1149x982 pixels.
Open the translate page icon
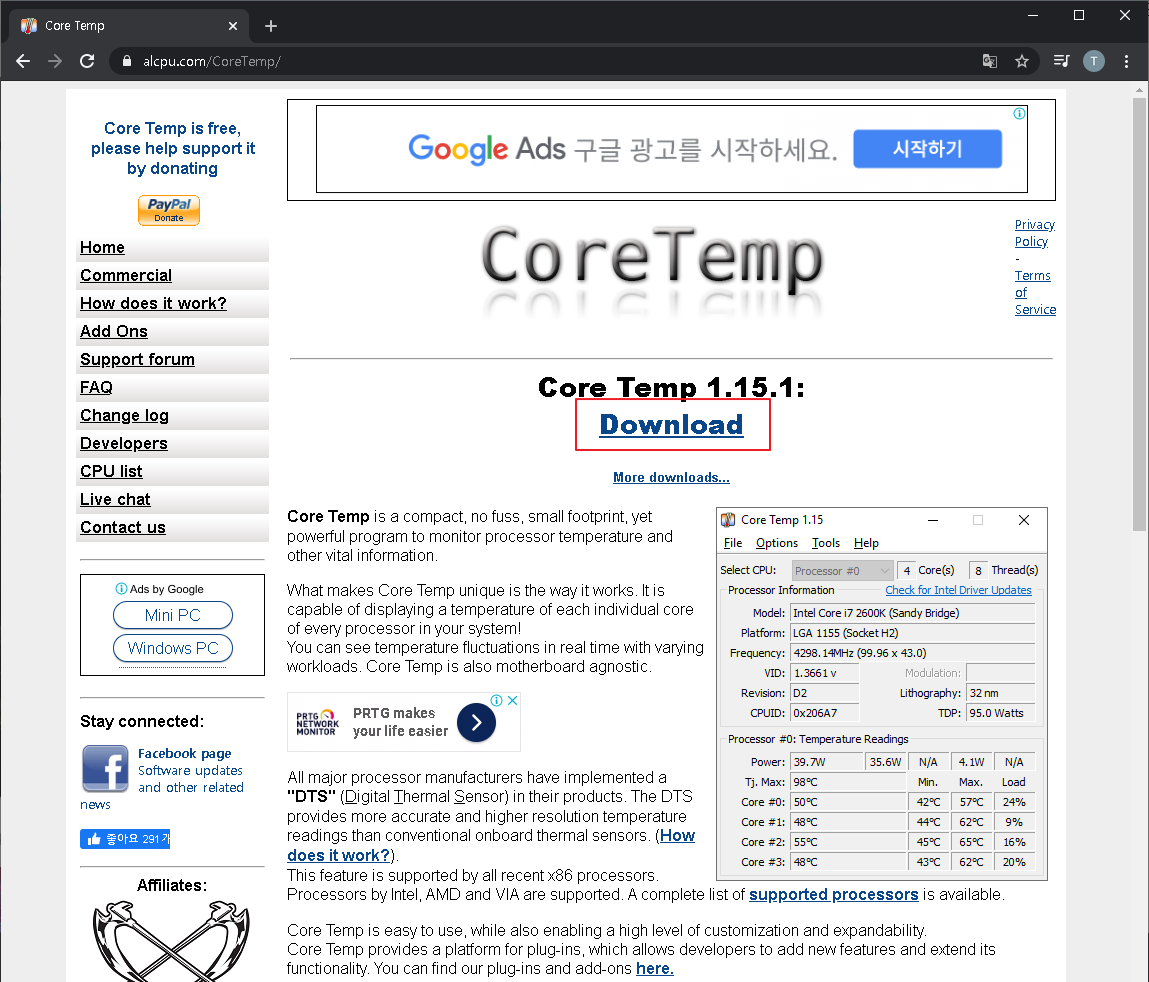pyautogui.click(x=989, y=61)
